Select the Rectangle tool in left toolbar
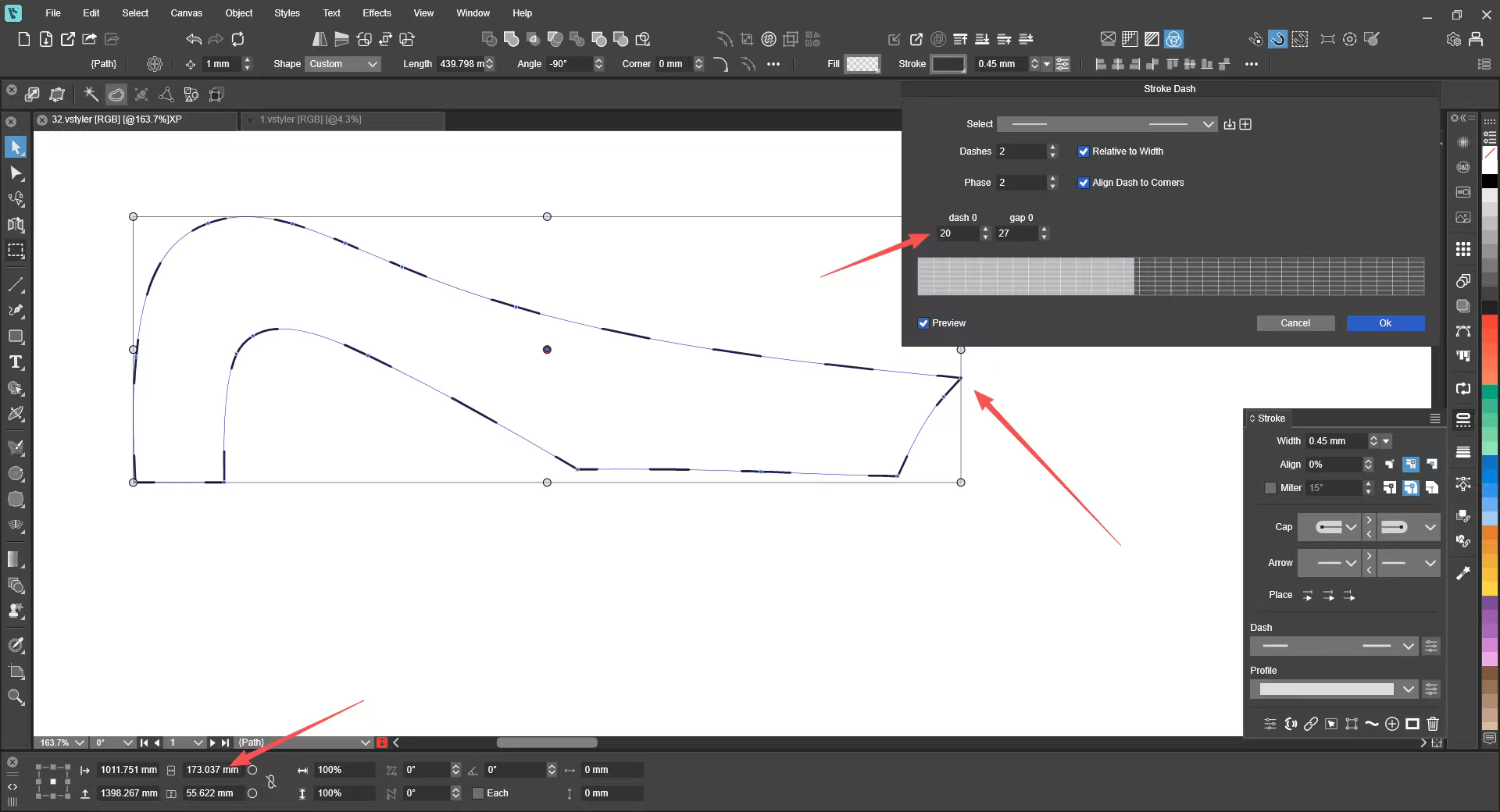Image resolution: width=1500 pixels, height=812 pixels. 16,337
